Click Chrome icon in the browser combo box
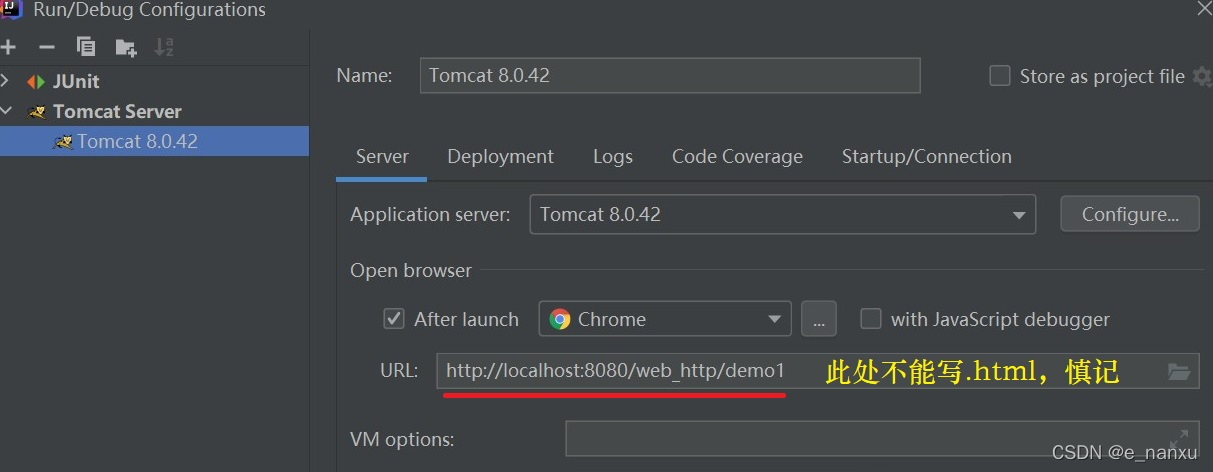The height and width of the screenshot is (472, 1213). (x=560, y=319)
